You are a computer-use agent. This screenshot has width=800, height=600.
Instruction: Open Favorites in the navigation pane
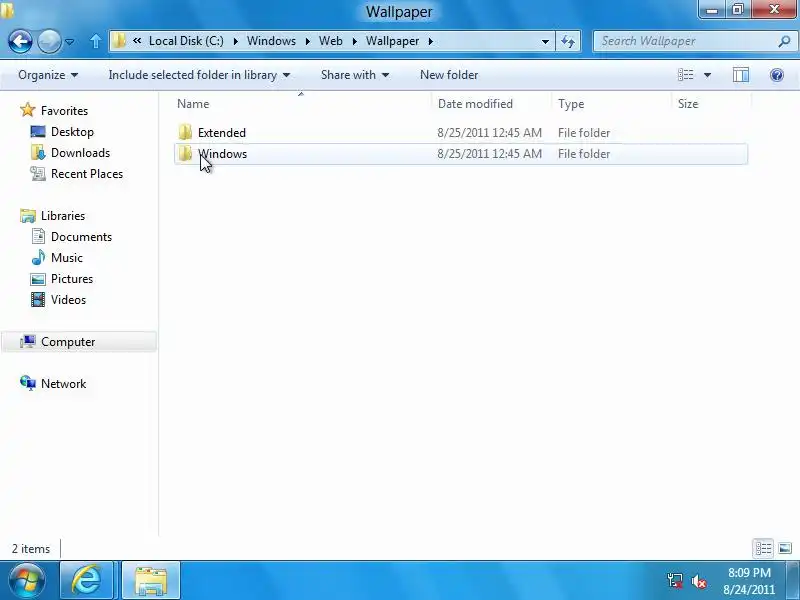[64, 111]
